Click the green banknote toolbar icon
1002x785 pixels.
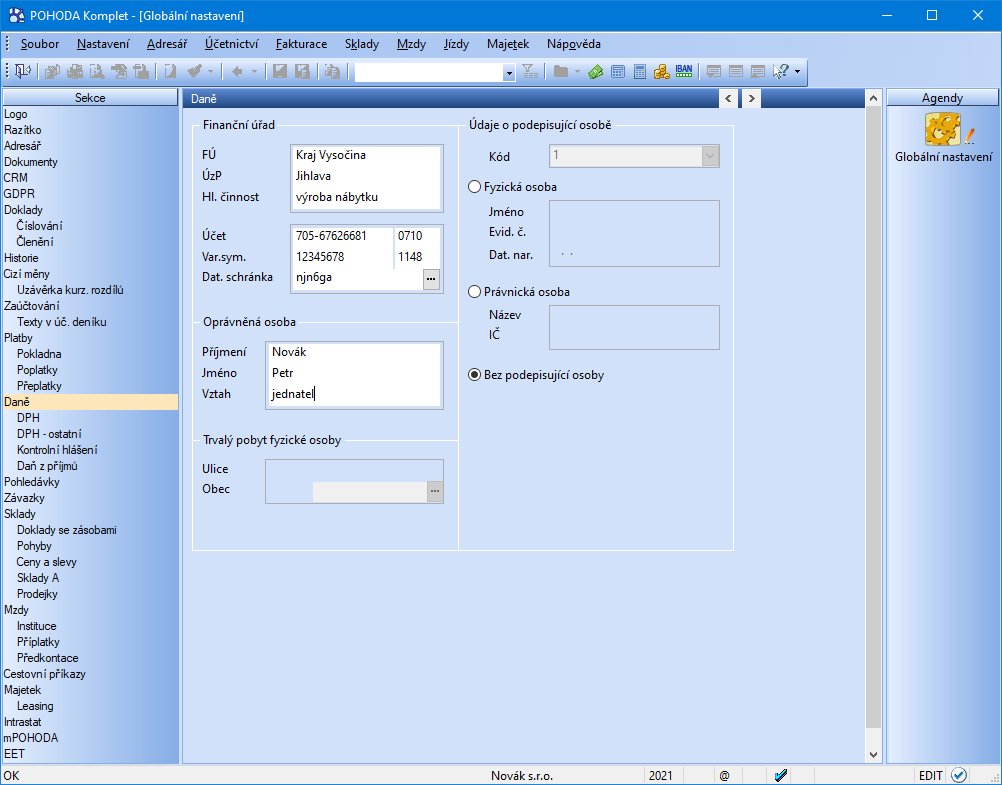tap(596, 71)
